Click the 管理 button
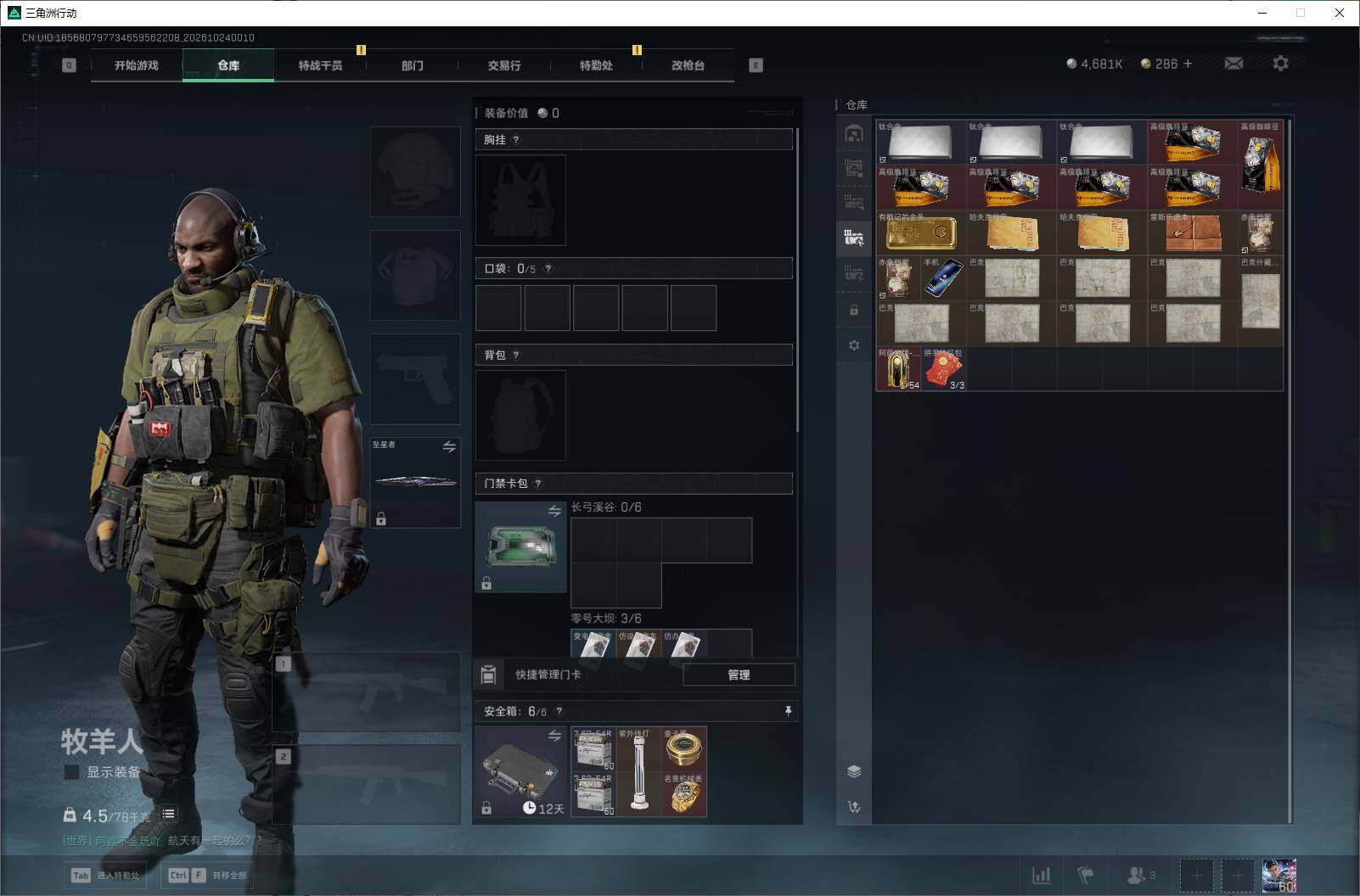Viewport: 1360px width, 896px height. (739, 675)
